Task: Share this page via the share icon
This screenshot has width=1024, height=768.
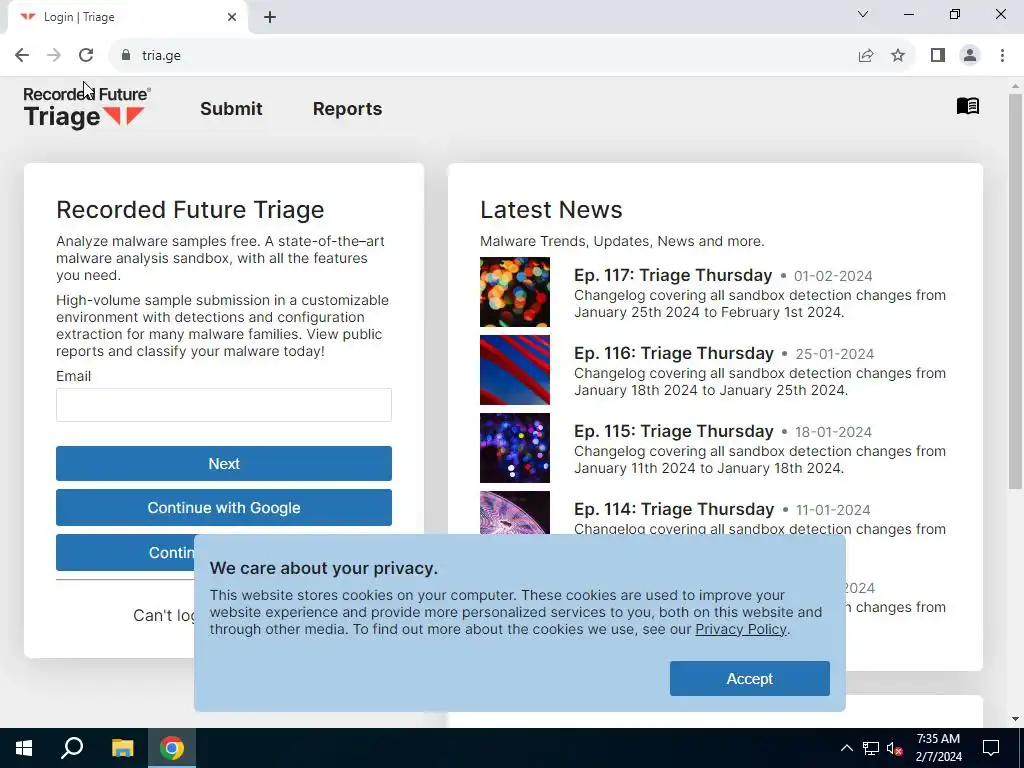Action: click(x=866, y=56)
